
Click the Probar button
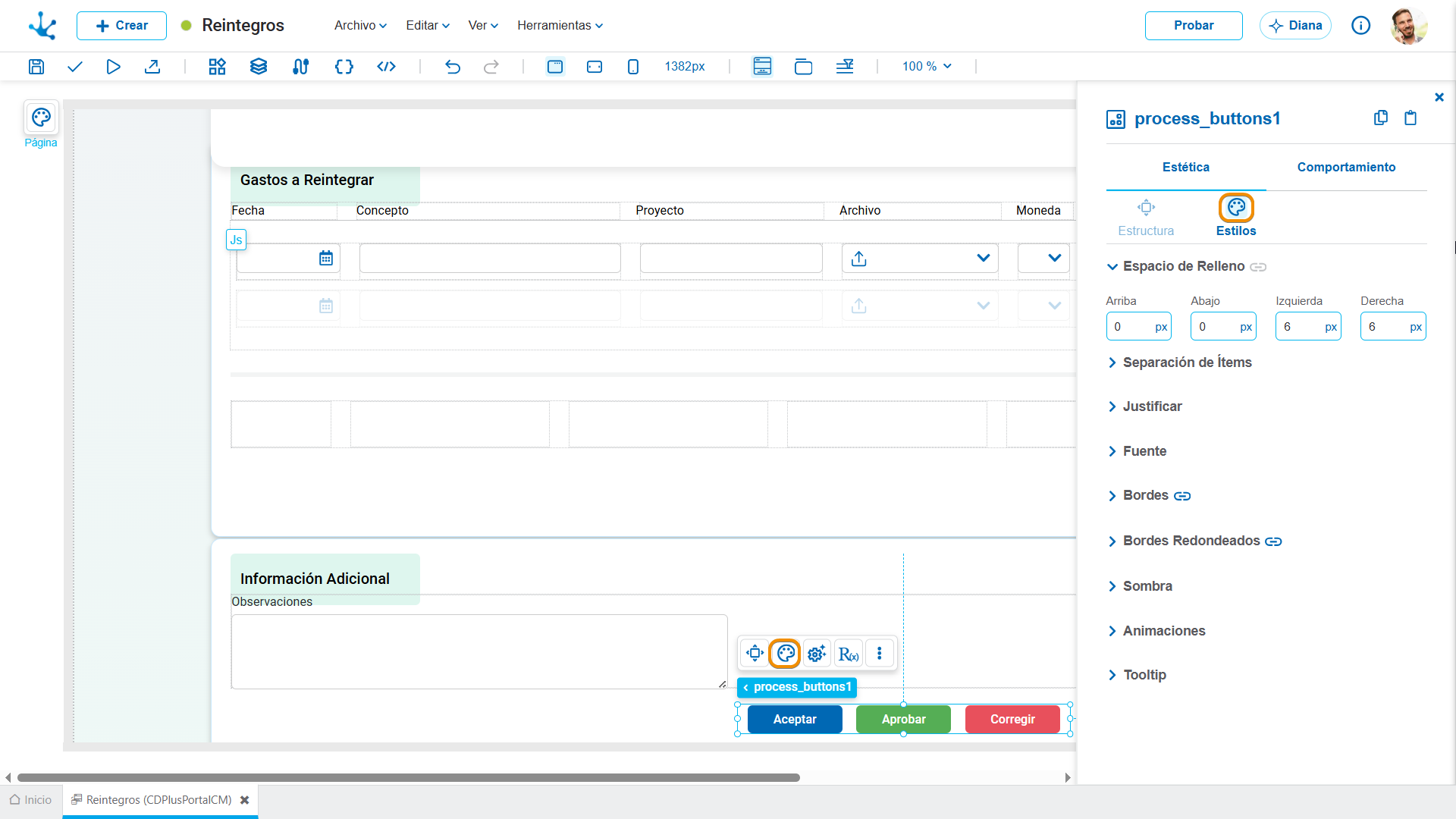tap(1194, 25)
